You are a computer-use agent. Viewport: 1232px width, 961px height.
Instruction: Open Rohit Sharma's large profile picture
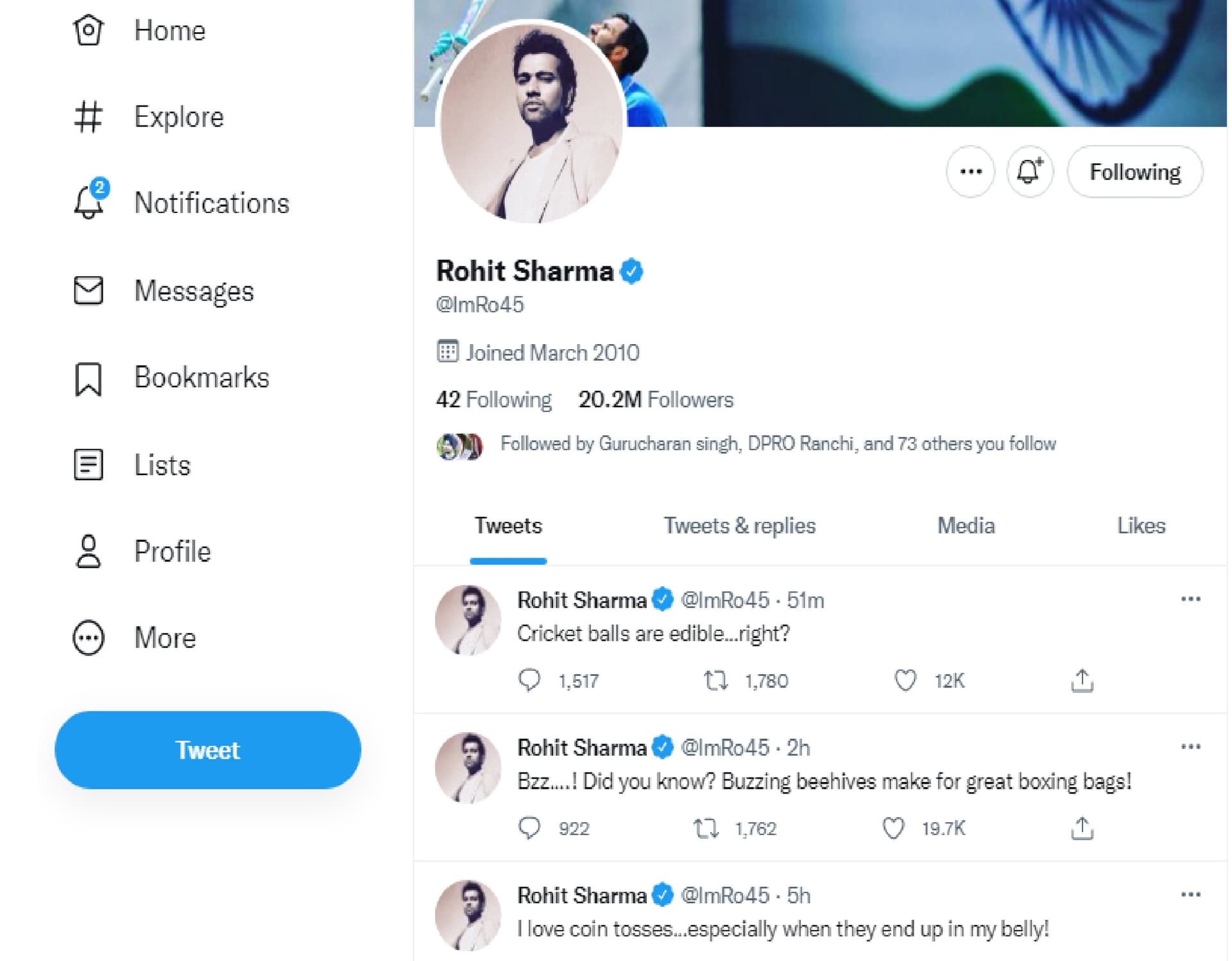click(532, 122)
